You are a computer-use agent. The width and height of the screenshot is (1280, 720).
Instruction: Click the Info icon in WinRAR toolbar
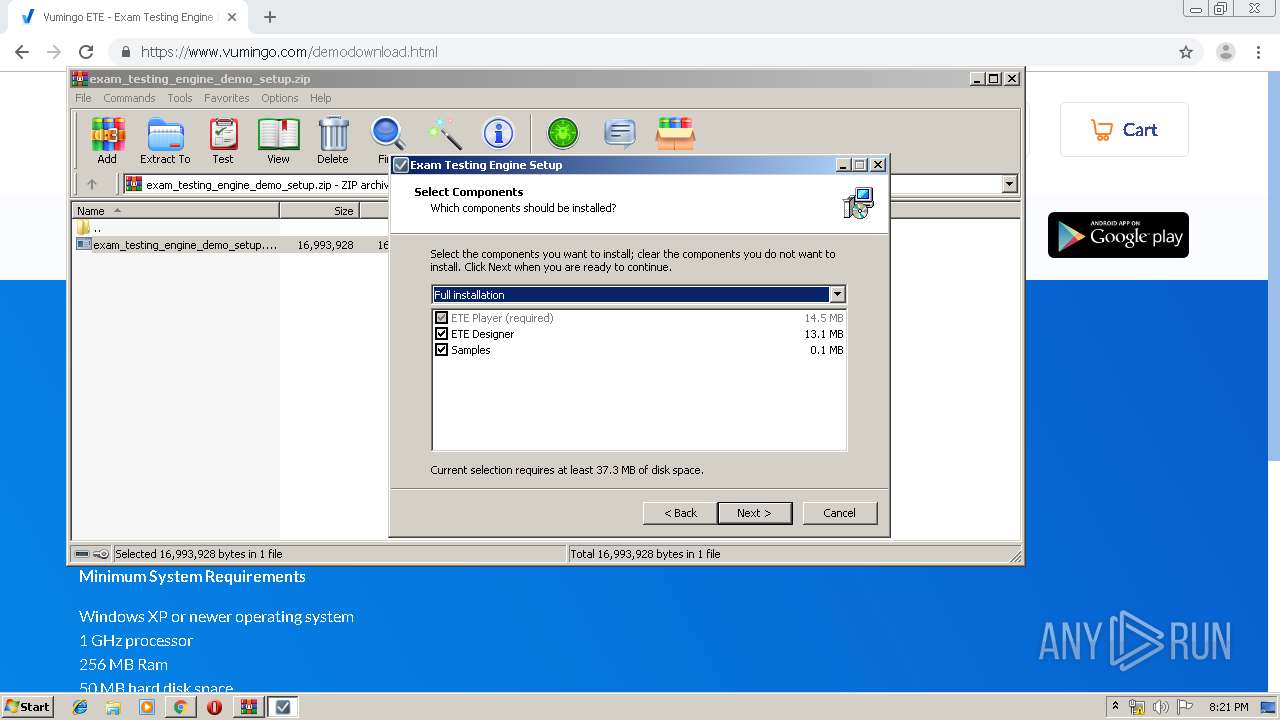pos(498,134)
